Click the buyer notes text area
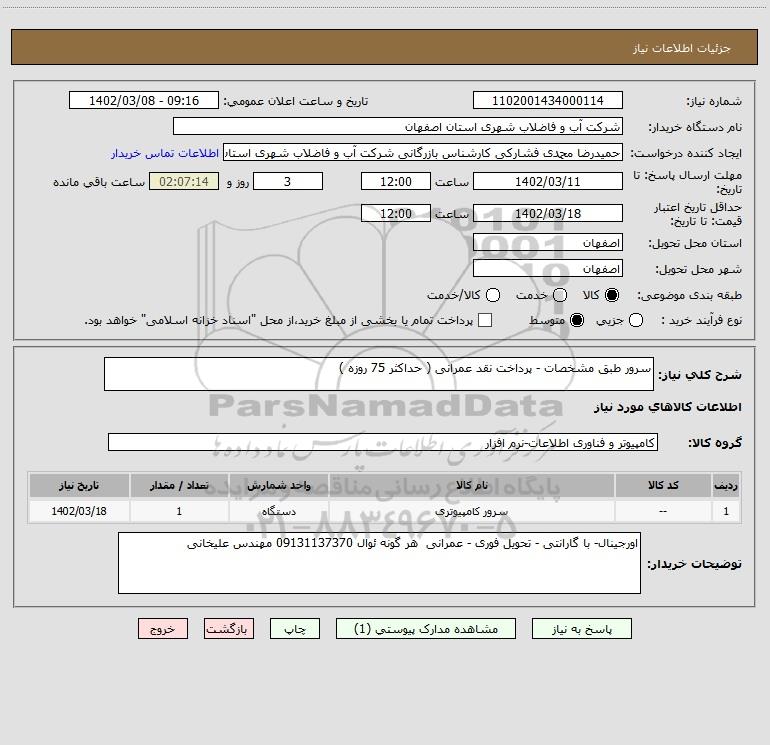The image size is (770, 745). point(380,563)
